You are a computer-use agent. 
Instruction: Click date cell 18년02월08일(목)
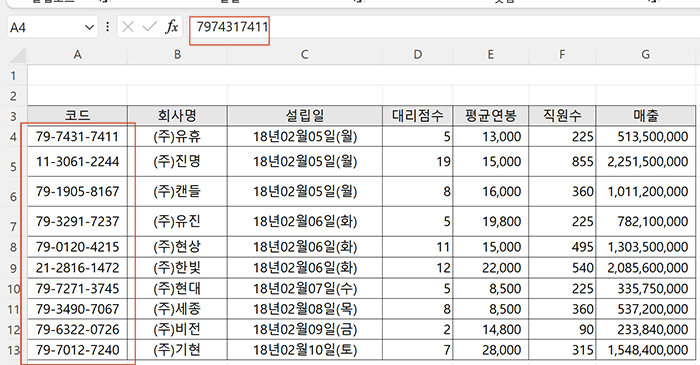click(x=304, y=309)
